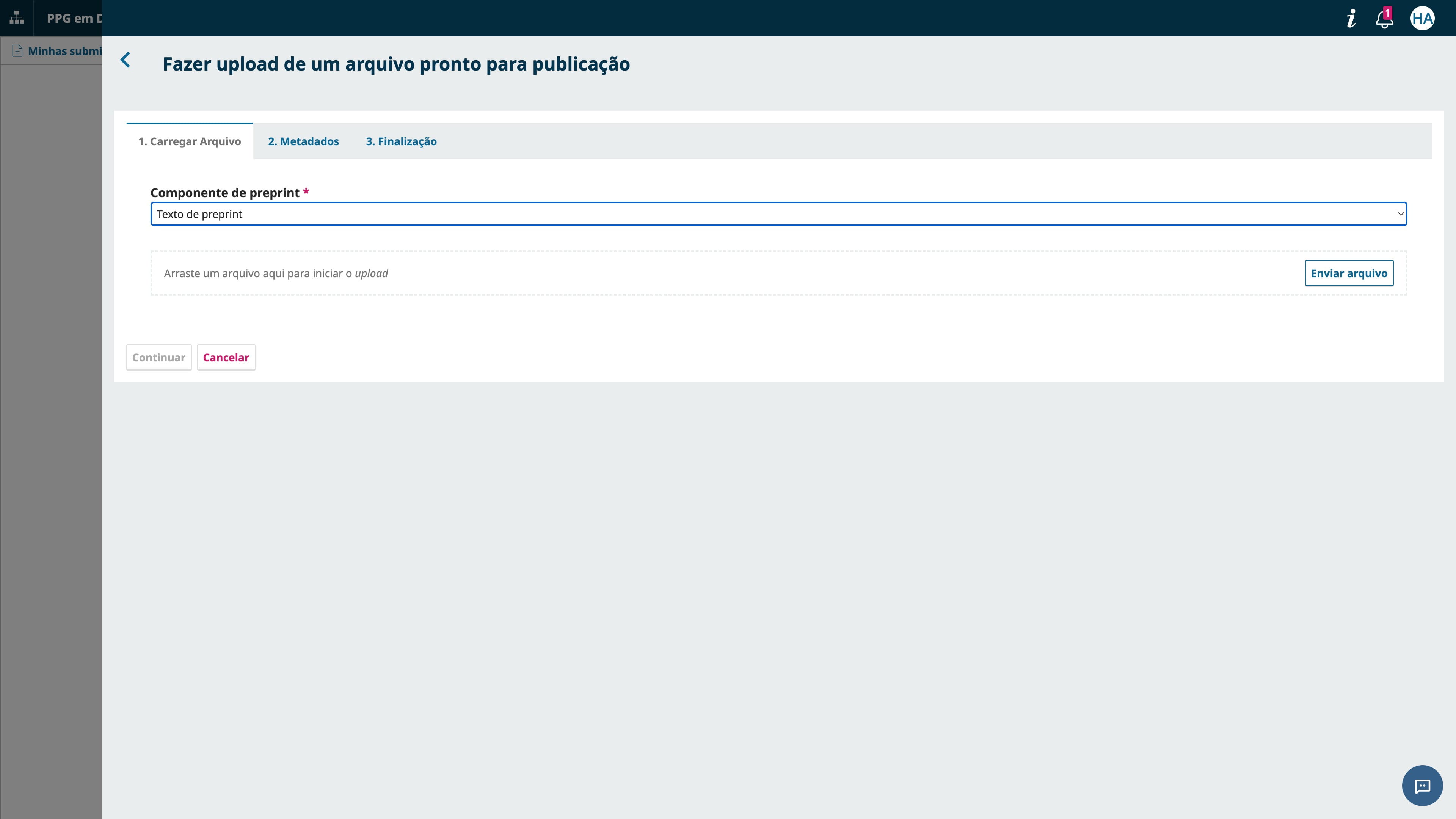Cancel the upload with Cancelar

coord(226,357)
